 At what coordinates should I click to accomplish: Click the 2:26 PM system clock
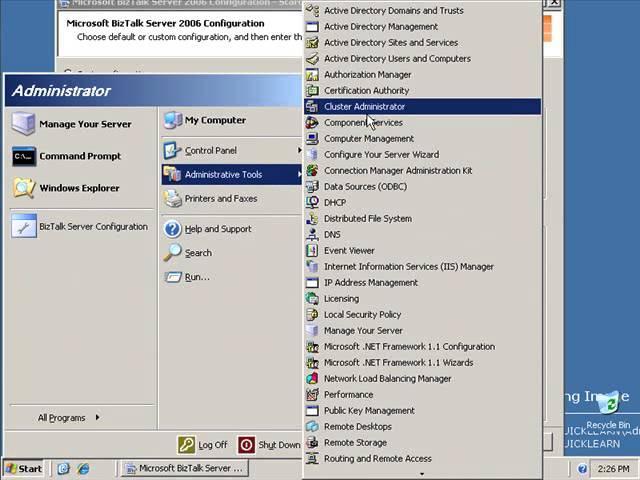pos(613,469)
